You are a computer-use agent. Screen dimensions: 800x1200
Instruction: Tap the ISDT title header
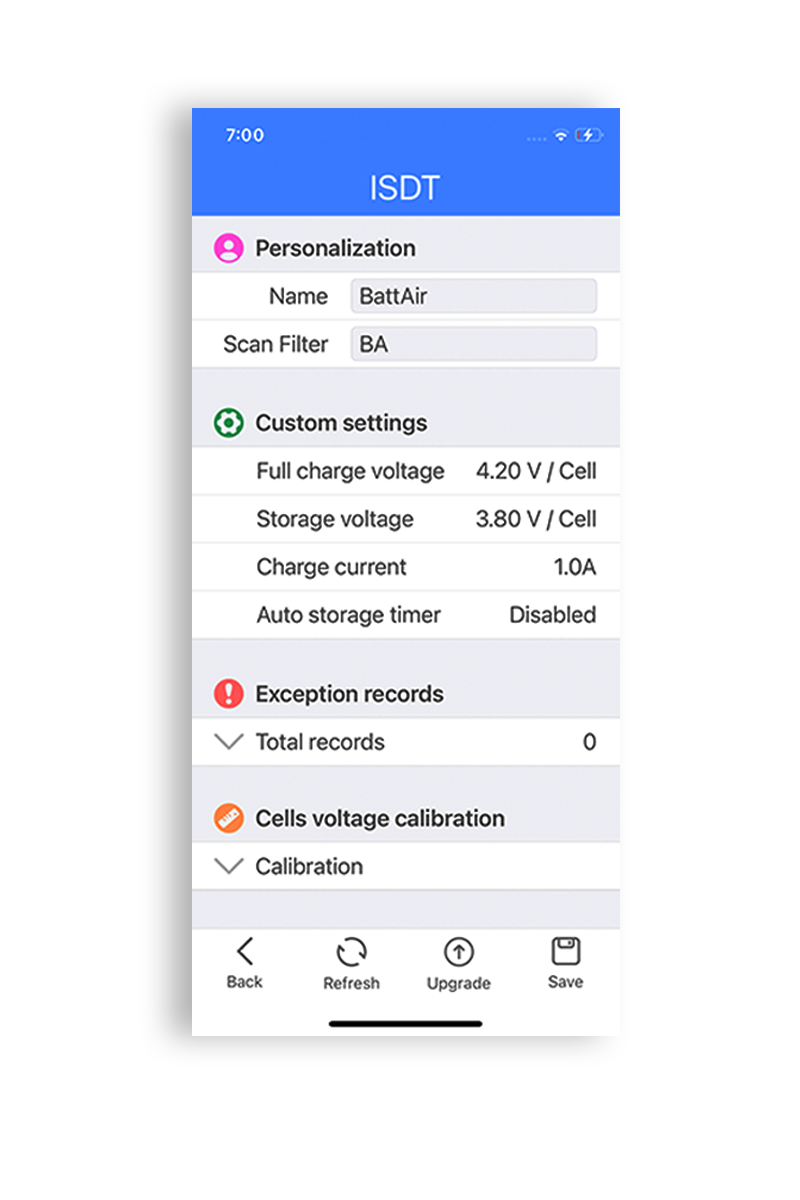(x=405, y=188)
